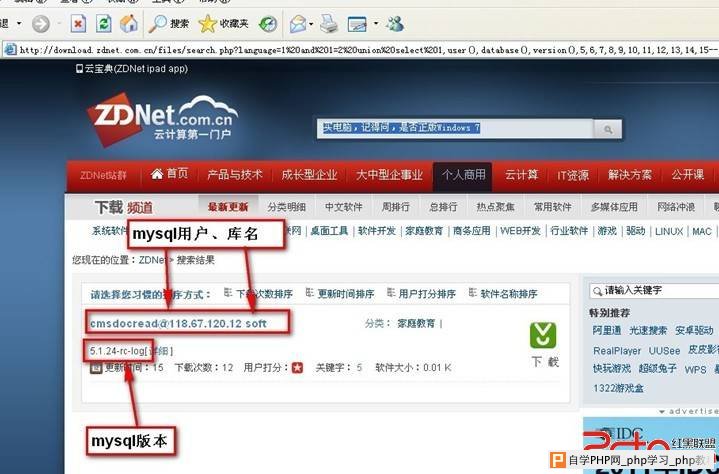
Task: Click 家庭教育 category link in result
Action: pos(416,324)
